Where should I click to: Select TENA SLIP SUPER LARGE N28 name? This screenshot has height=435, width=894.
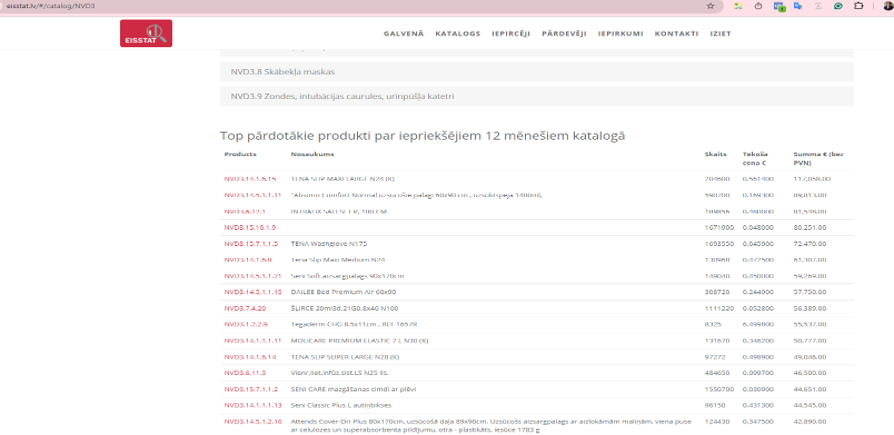345,357
